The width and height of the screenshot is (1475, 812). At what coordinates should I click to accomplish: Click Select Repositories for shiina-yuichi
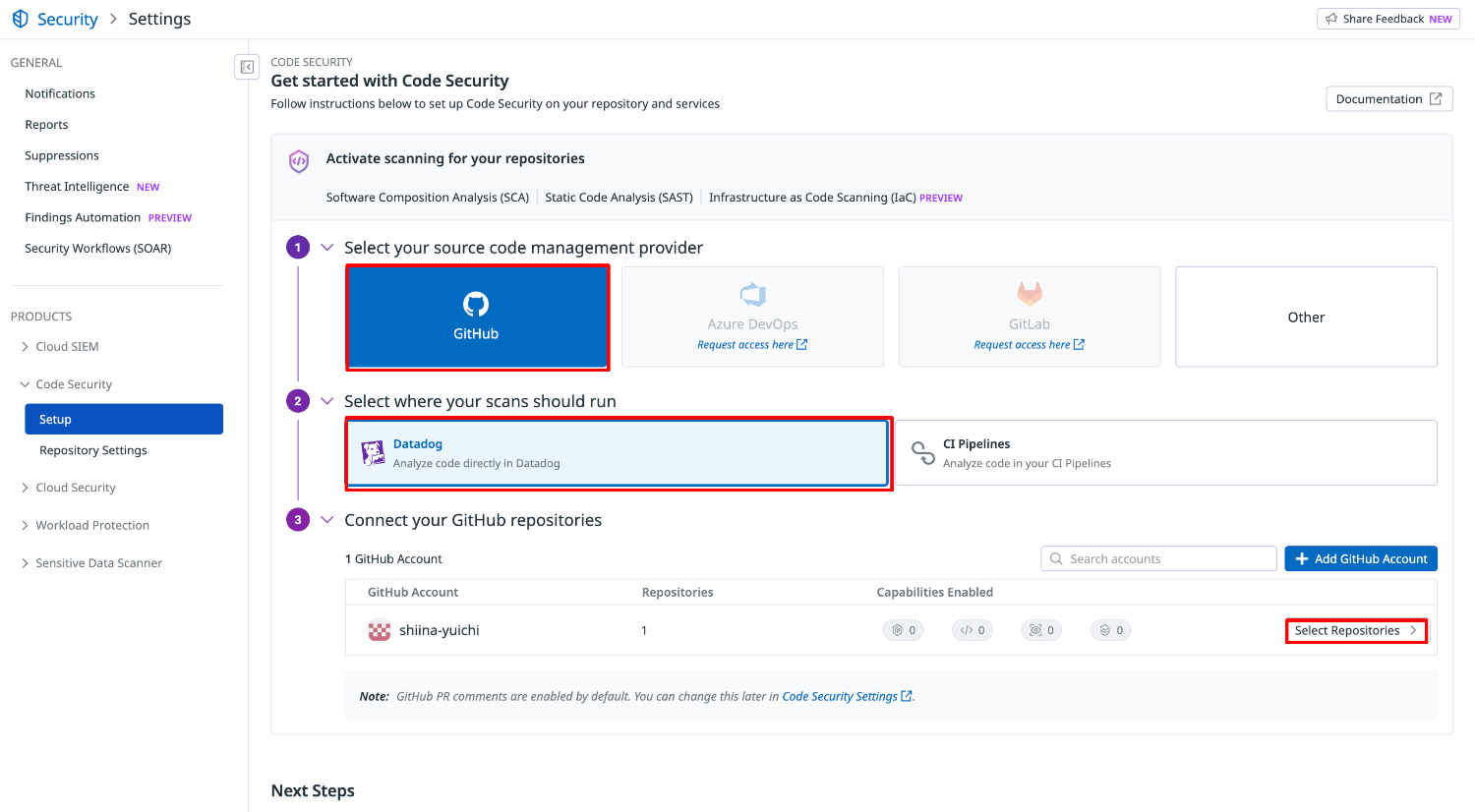click(1356, 631)
